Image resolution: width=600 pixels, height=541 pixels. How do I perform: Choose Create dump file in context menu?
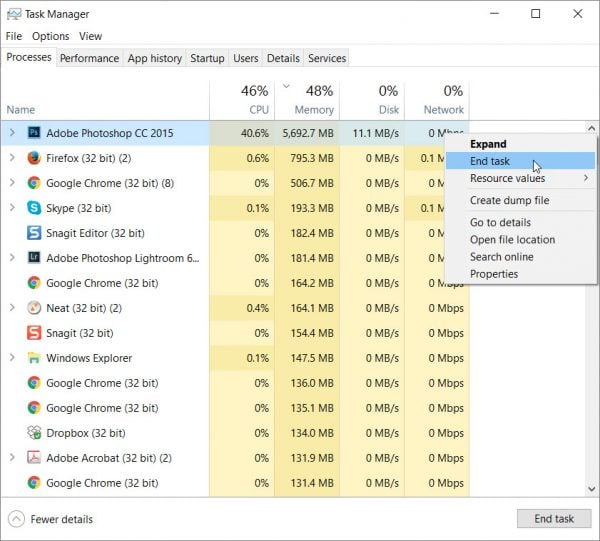[x=520, y=200]
